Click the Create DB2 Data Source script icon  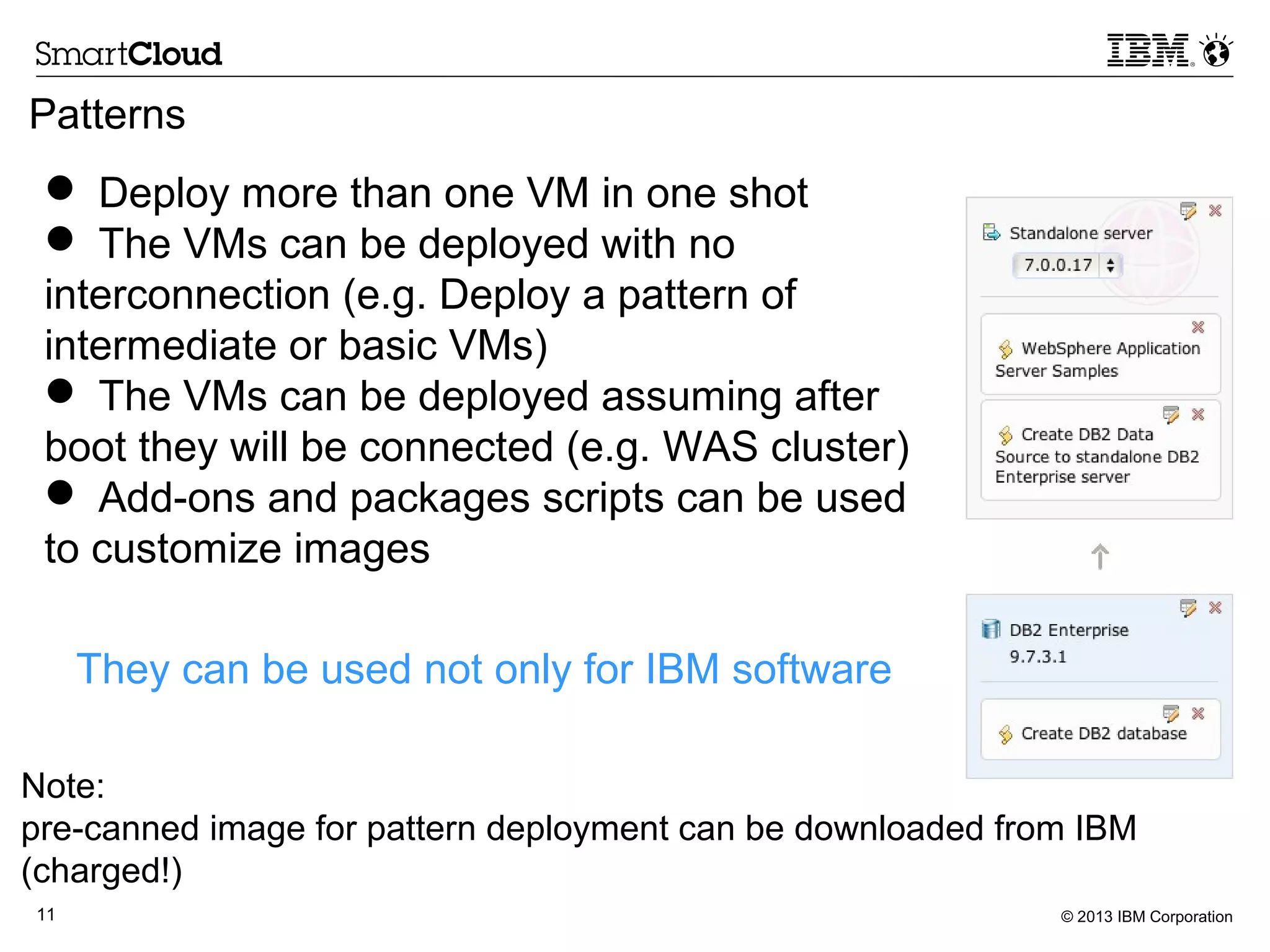point(1005,435)
